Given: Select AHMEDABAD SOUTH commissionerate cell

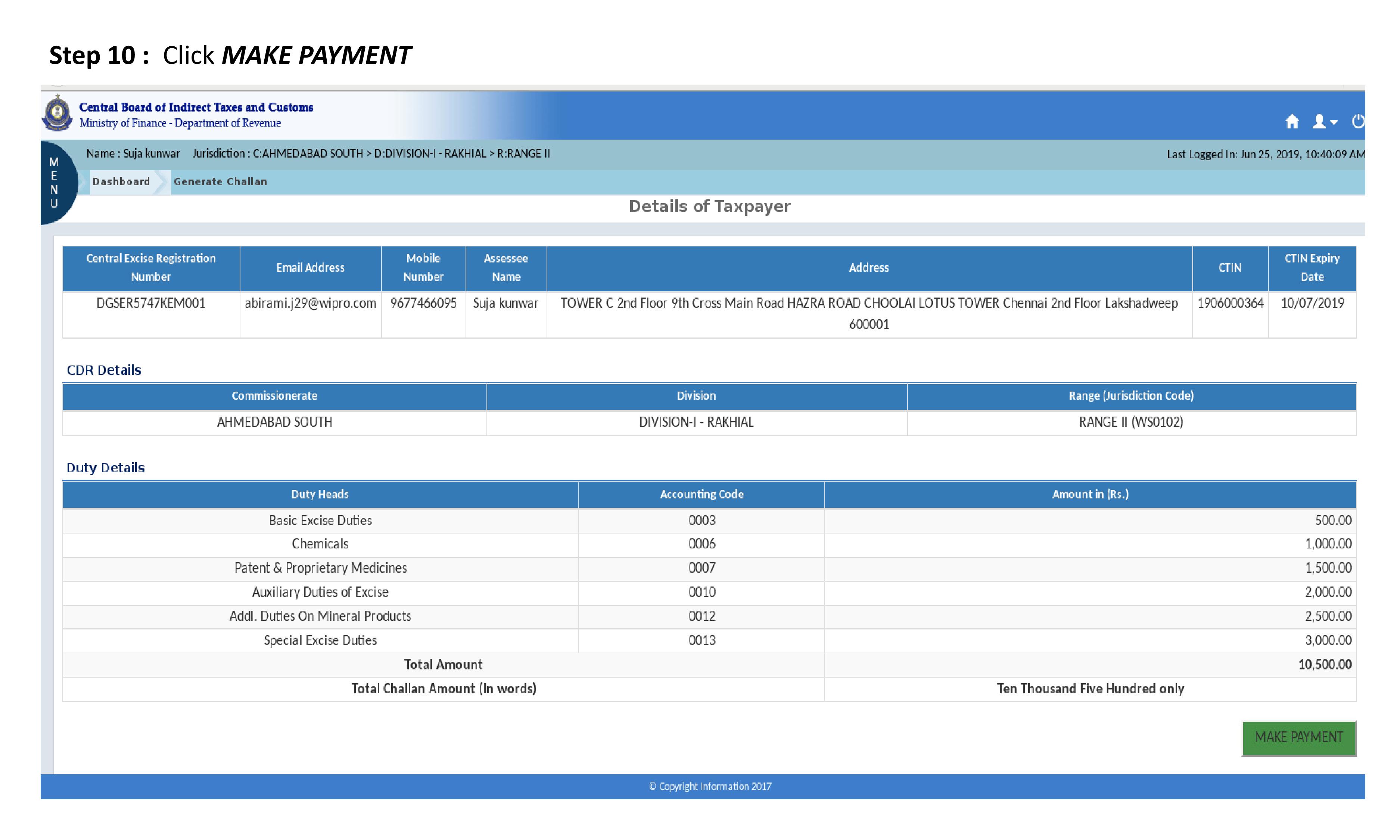Looking at the screenshot, I should pyautogui.click(x=274, y=422).
